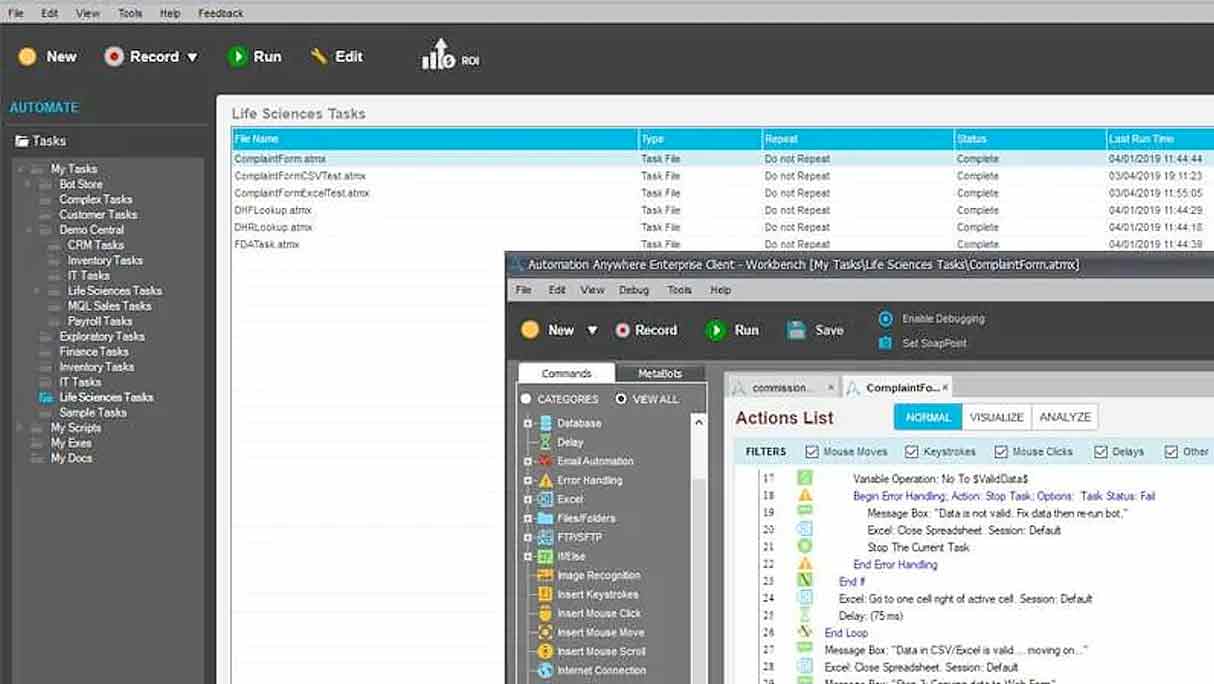
Task: Expand the Error Handling command category
Action: coord(527,480)
